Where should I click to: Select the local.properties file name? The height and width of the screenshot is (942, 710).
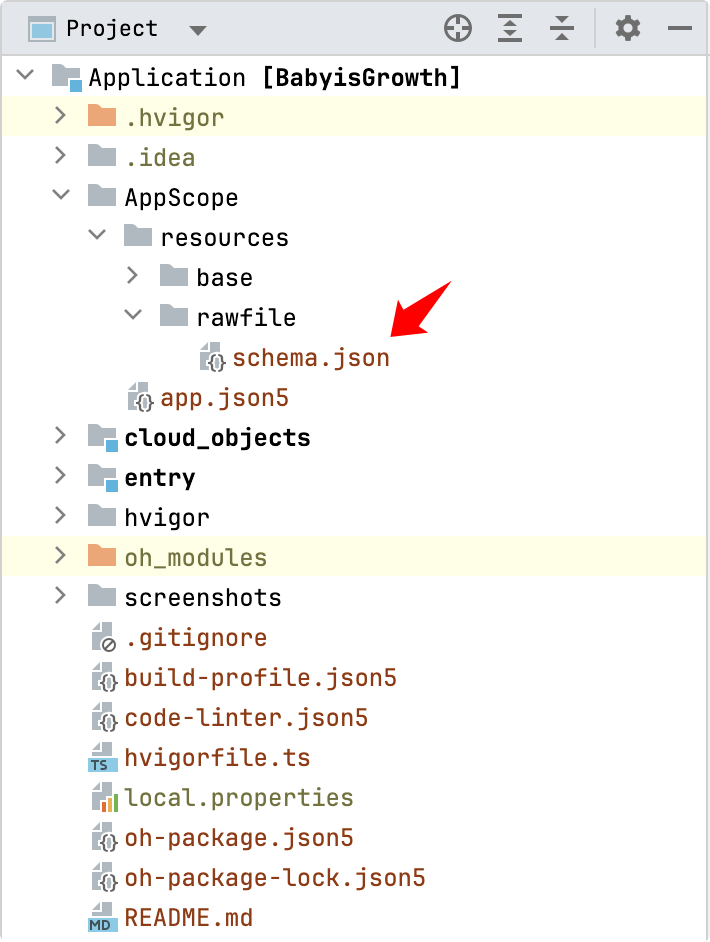238,798
